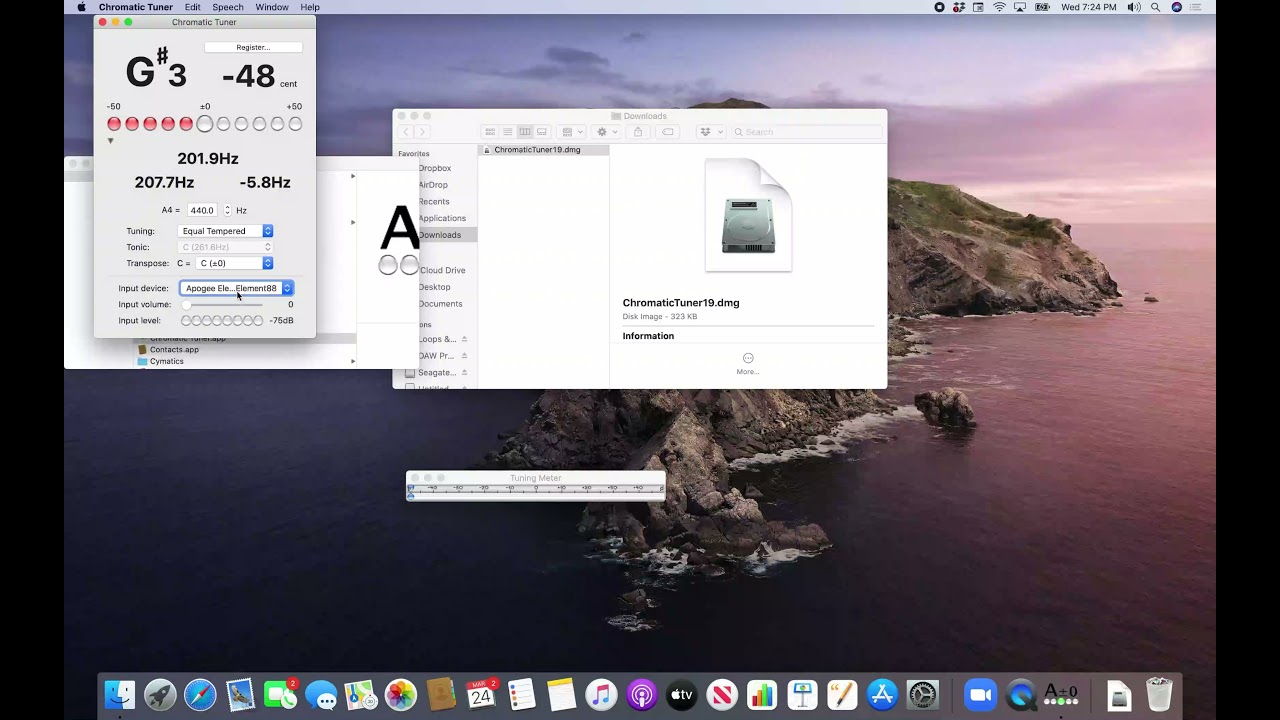Open Siri from the menu bar
The width and height of the screenshot is (1280, 720).
[x=1177, y=7]
